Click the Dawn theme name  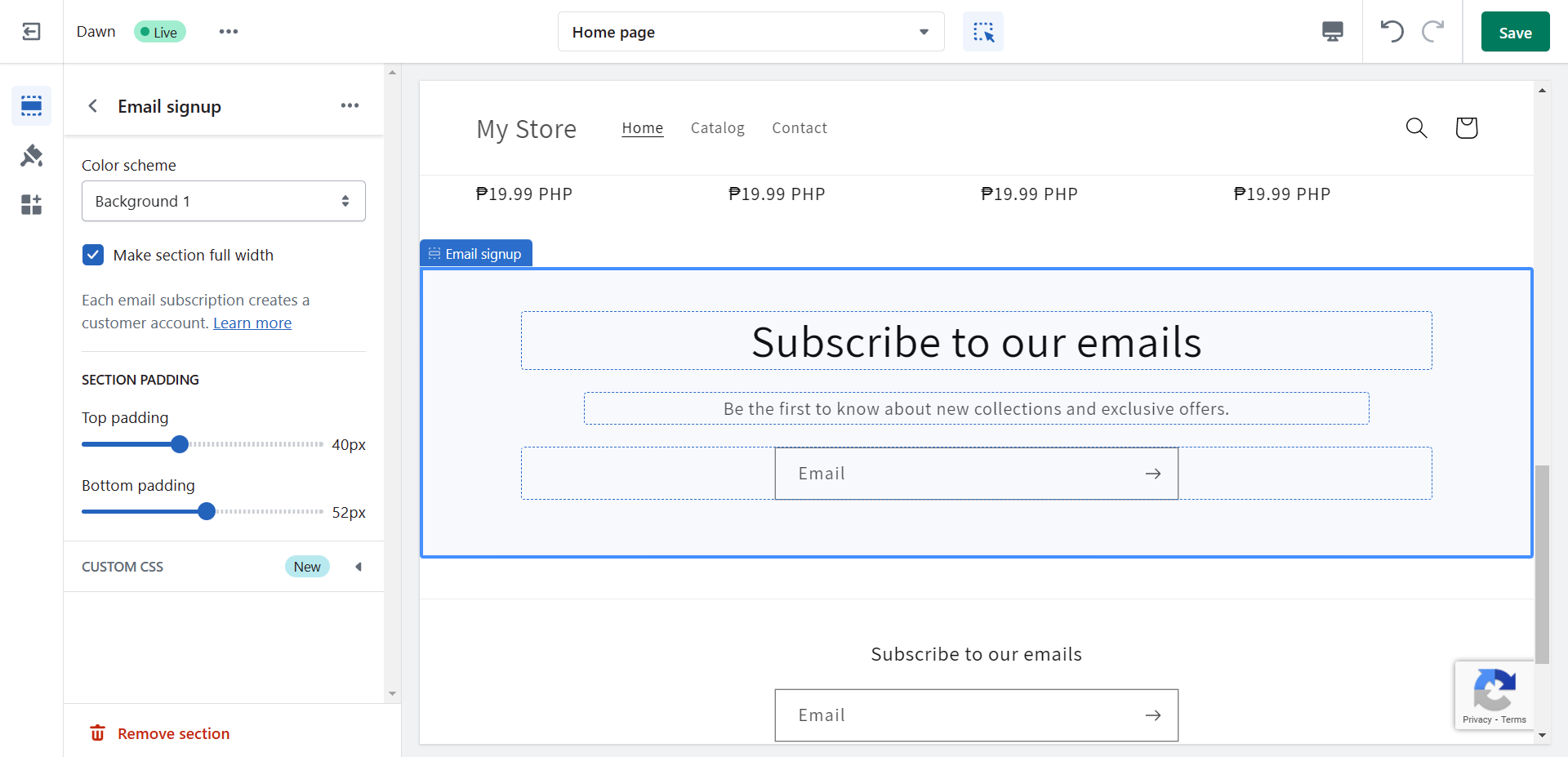pos(96,32)
